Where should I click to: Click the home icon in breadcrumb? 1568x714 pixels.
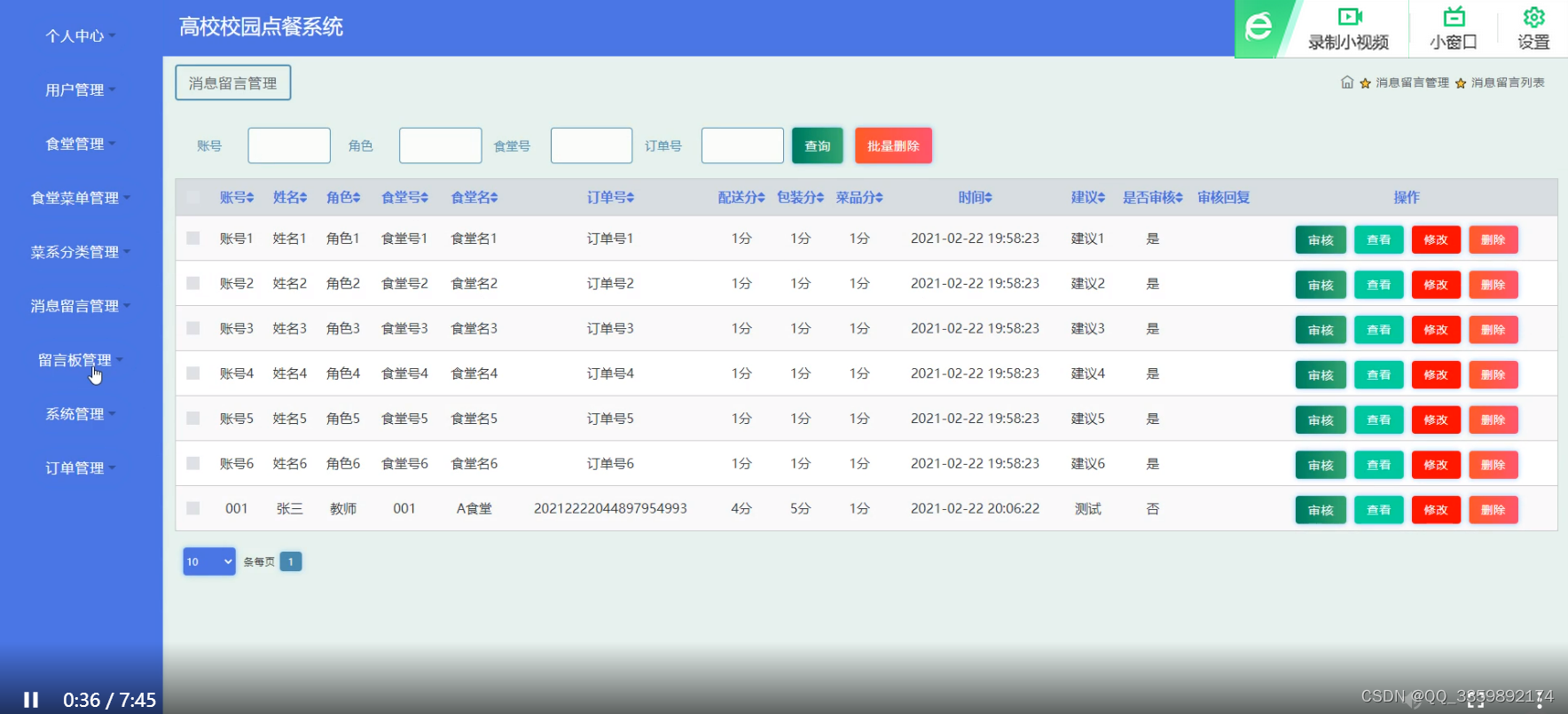pos(1347,82)
